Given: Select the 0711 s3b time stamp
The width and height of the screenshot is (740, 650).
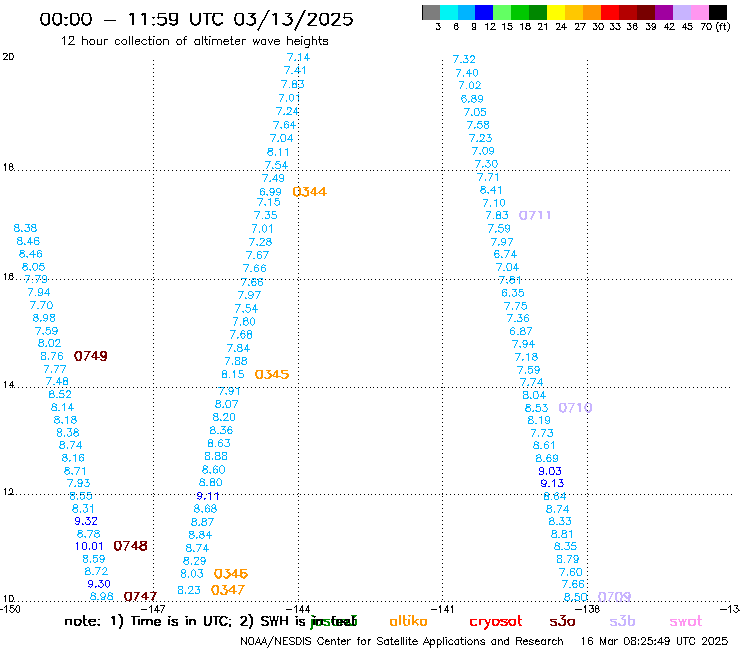Looking at the screenshot, I should coord(535,215).
